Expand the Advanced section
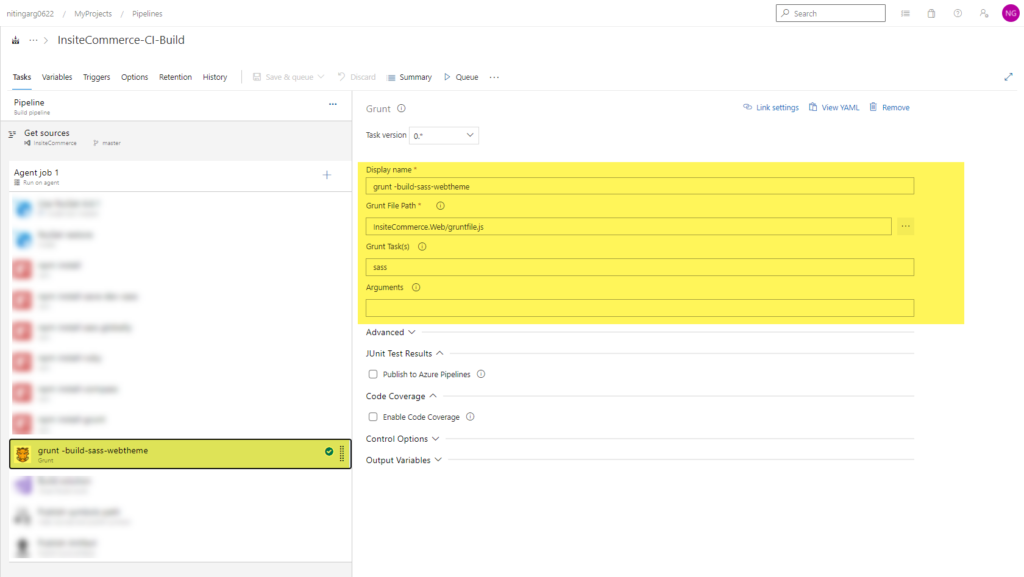1024x577 pixels. click(391, 332)
